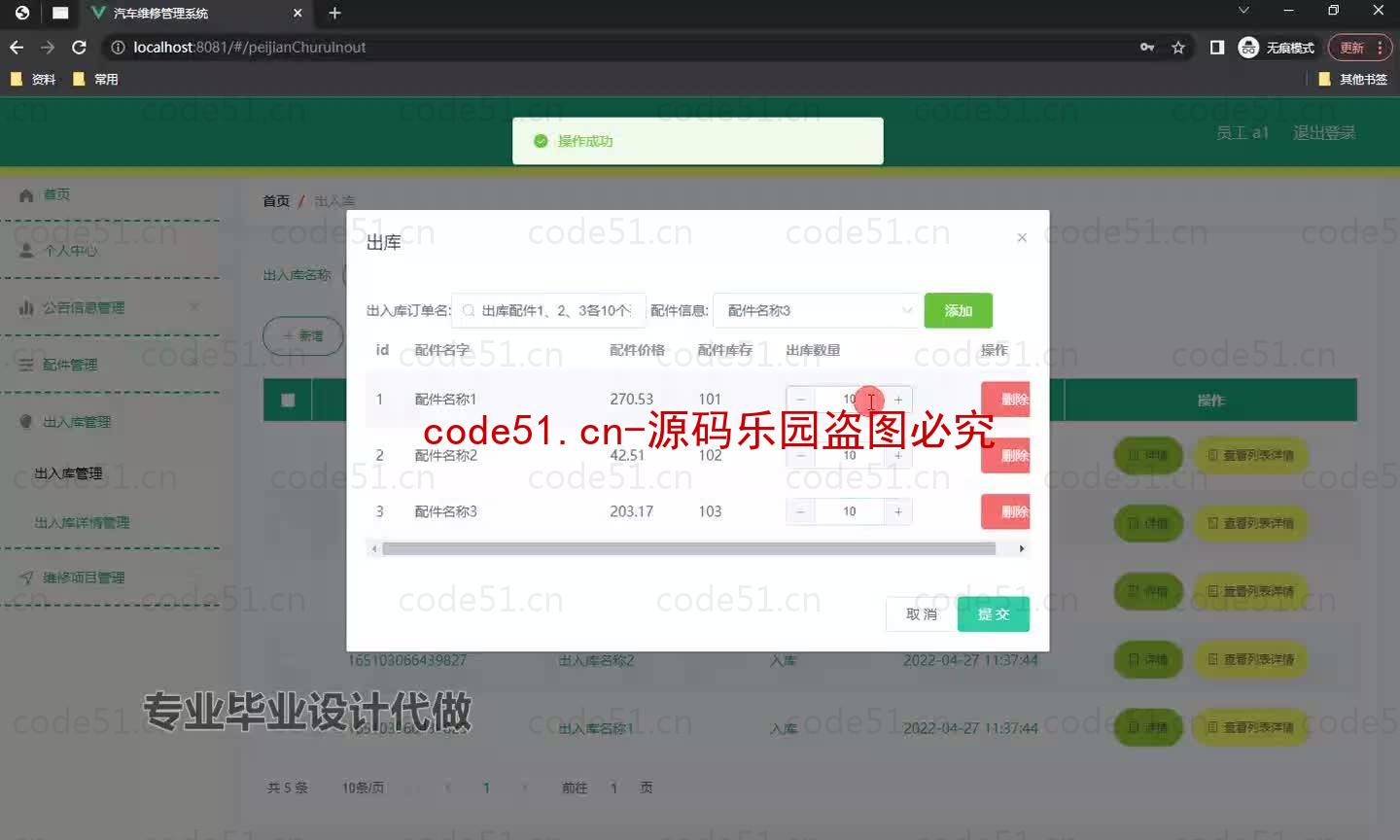Increase quantity for 配件名称1 row
The height and width of the screenshot is (840, 1400).
898,400
